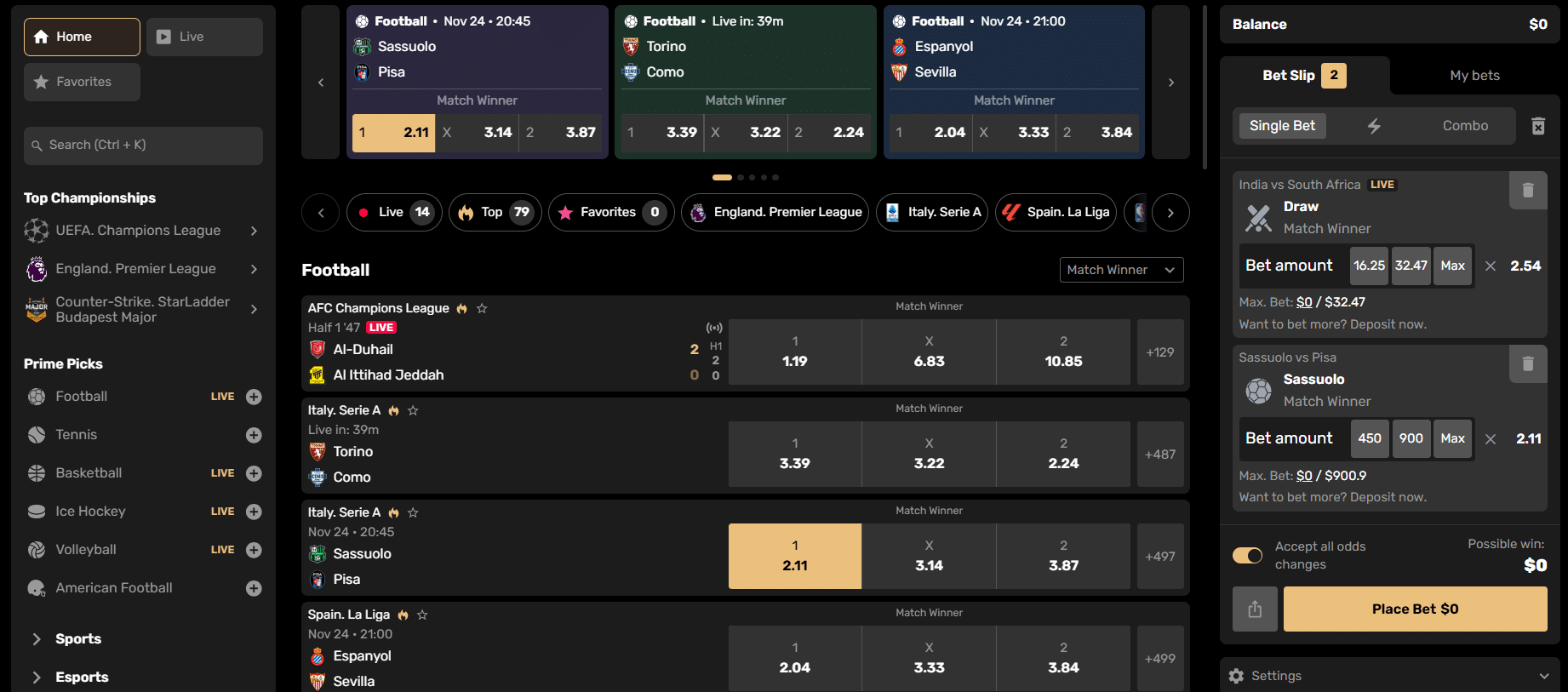Add Tennis to picks with plus icon
Screen dimensions: 1568x692
(x=254, y=434)
